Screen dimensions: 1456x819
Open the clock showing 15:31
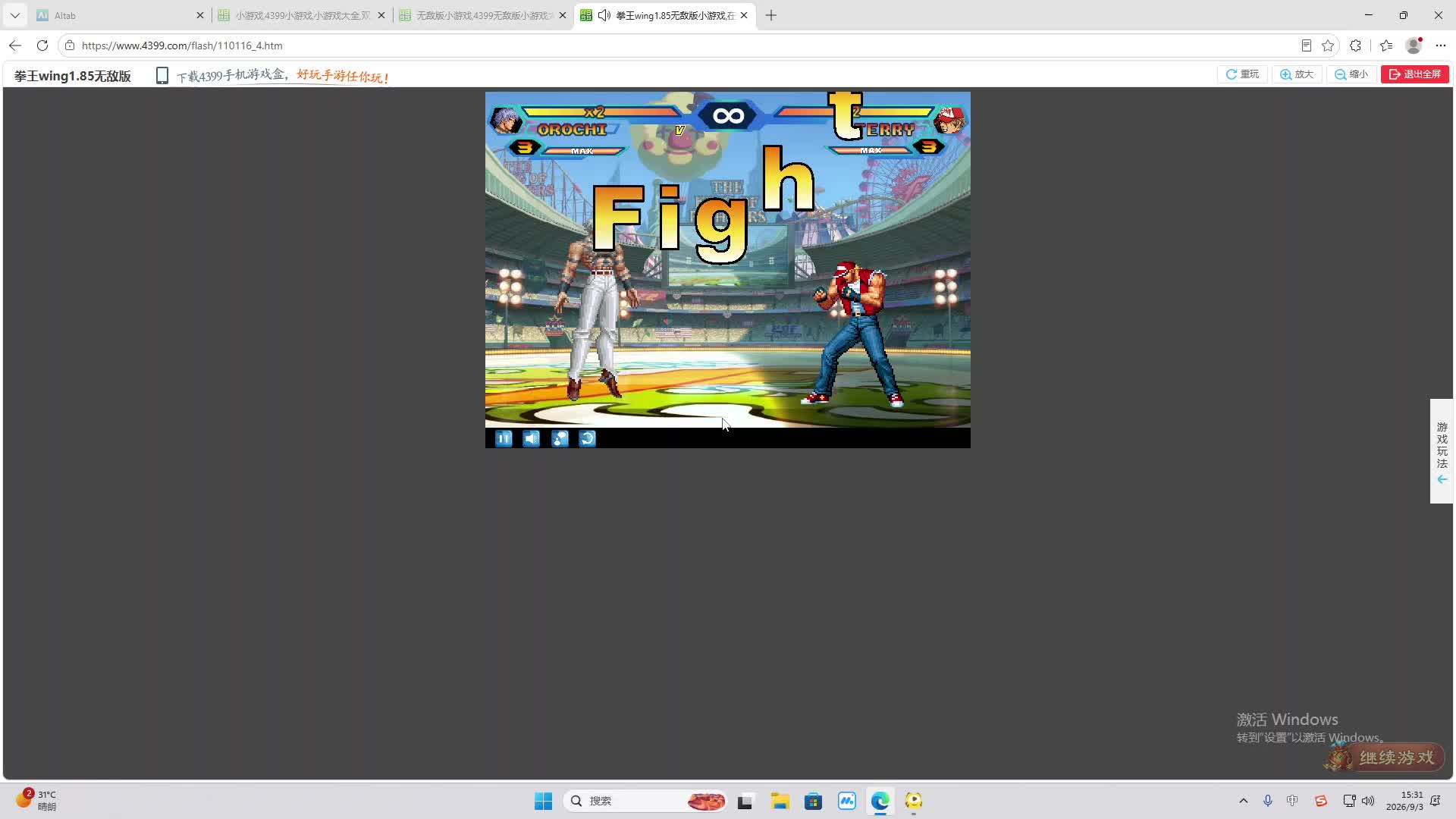click(x=1404, y=801)
